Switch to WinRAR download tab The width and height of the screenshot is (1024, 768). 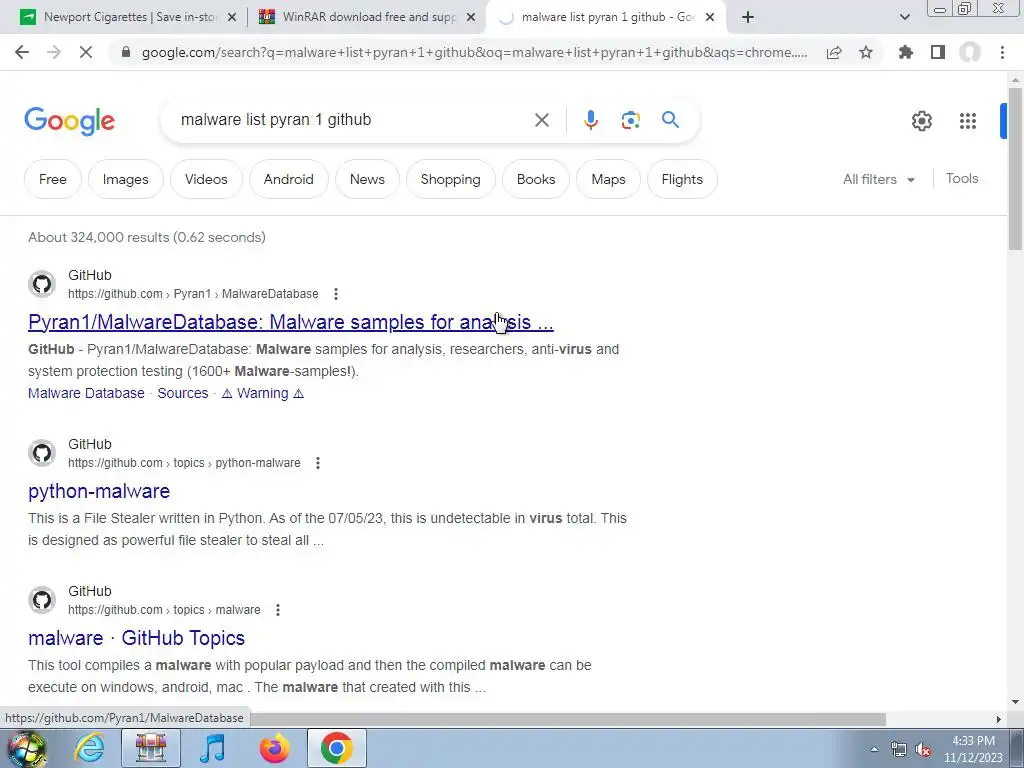[366, 17]
